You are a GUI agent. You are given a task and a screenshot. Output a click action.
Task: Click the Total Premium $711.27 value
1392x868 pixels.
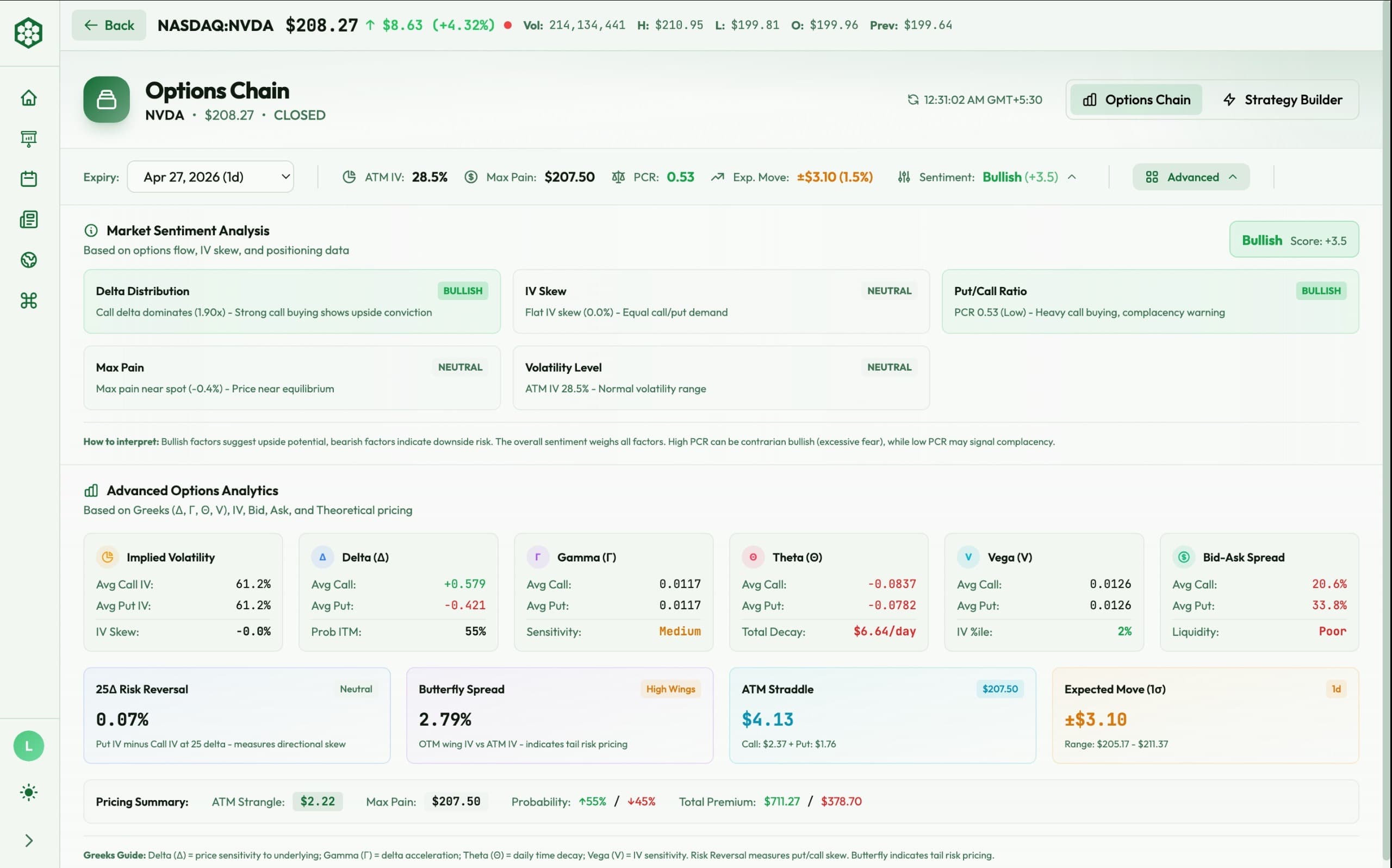(x=781, y=801)
